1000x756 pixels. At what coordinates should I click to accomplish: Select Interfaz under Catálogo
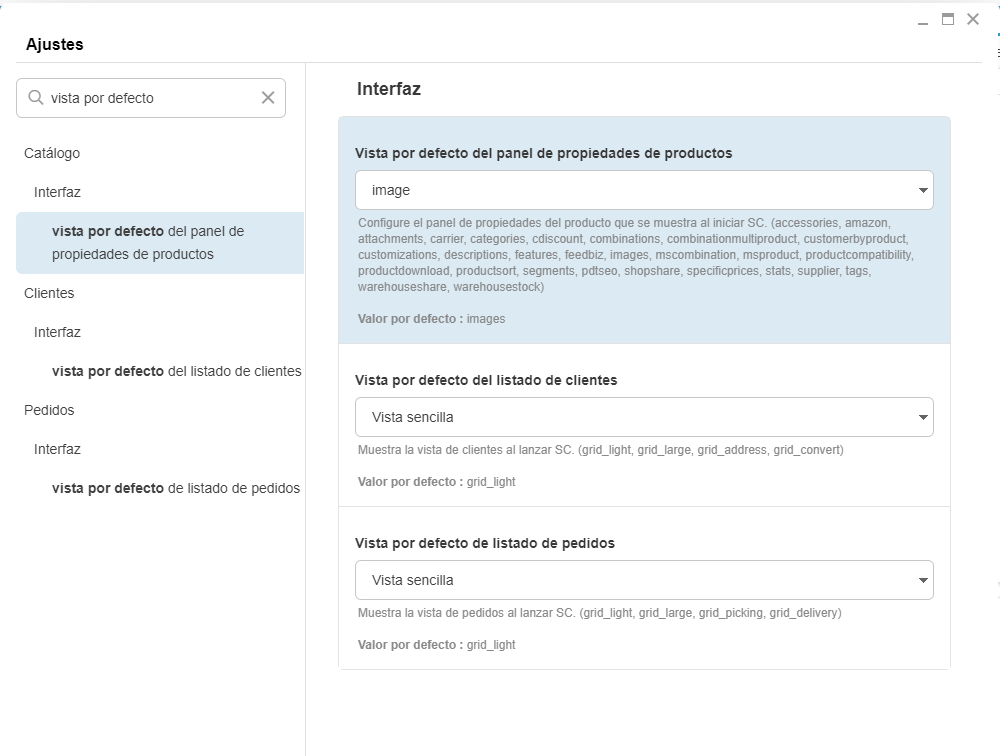click(57, 192)
